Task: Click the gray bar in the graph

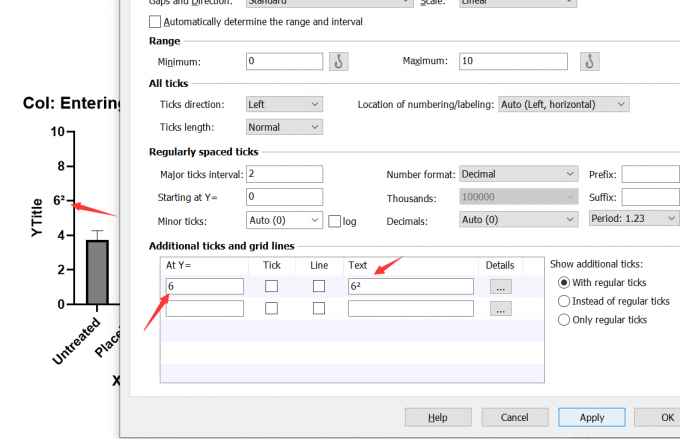Action: pyautogui.click(x=97, y=272)
